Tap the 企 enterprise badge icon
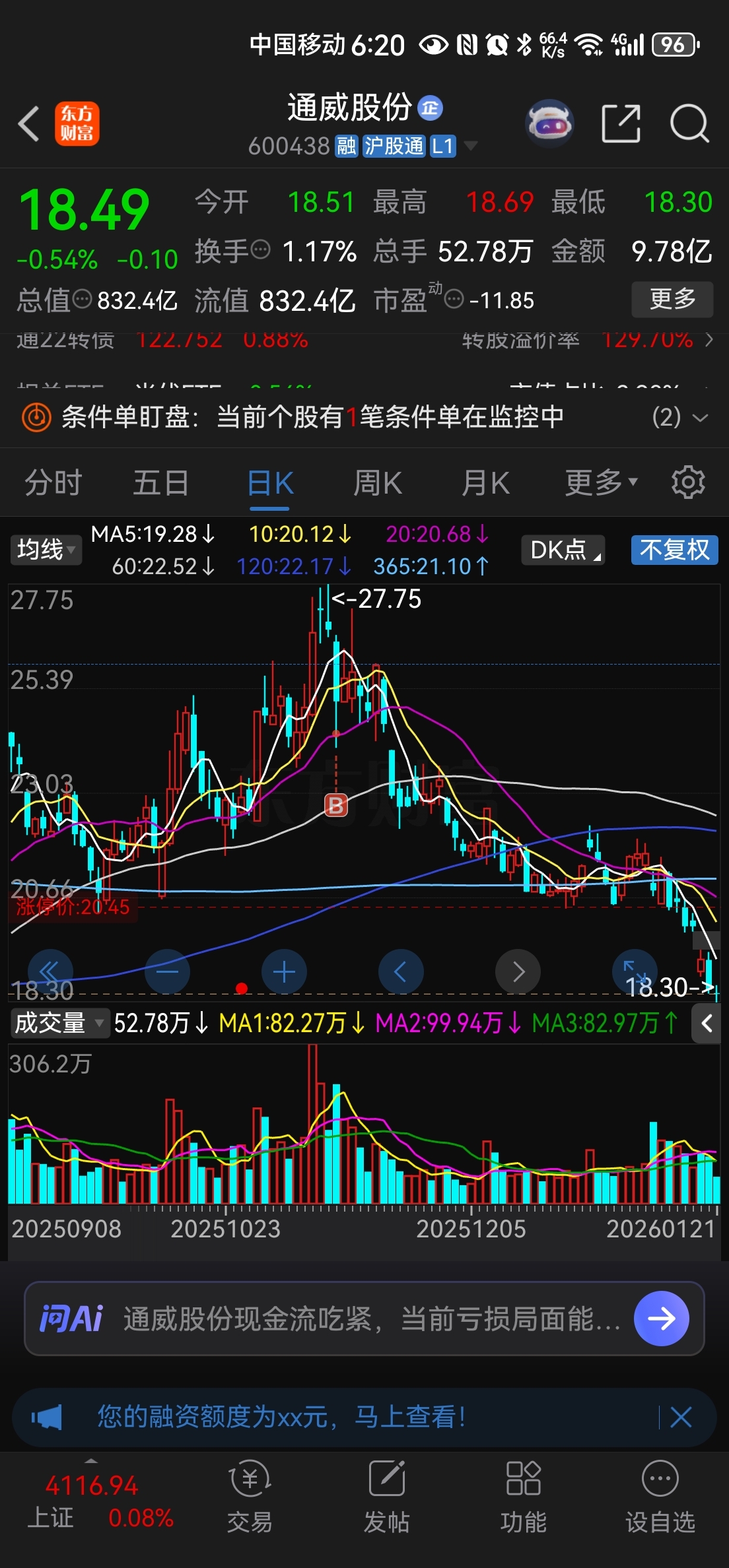 click(431, 108)
